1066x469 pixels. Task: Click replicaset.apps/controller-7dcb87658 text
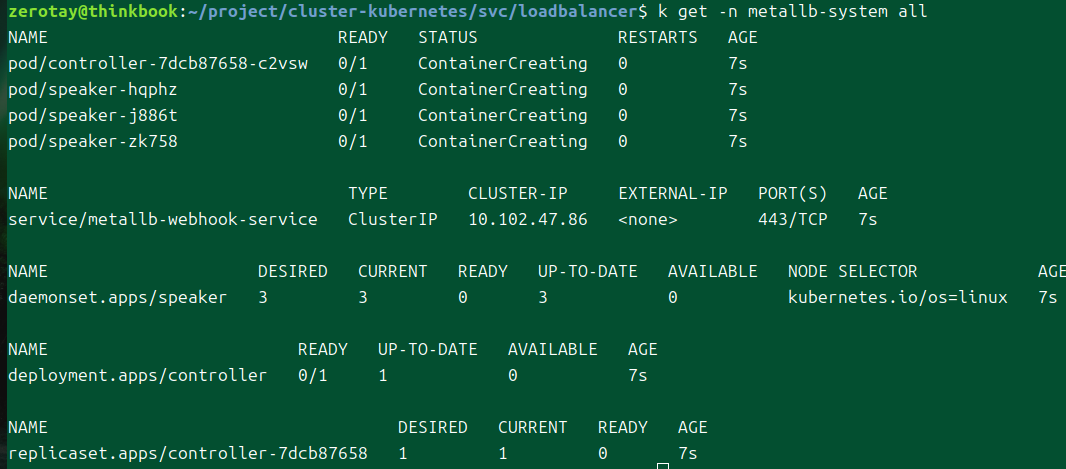click(188, 454)
